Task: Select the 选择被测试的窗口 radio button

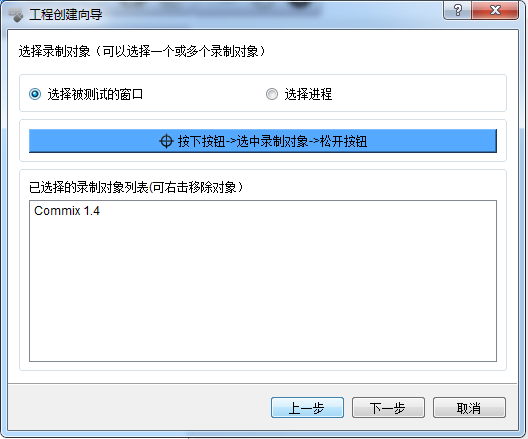Action: click(35, 94)
